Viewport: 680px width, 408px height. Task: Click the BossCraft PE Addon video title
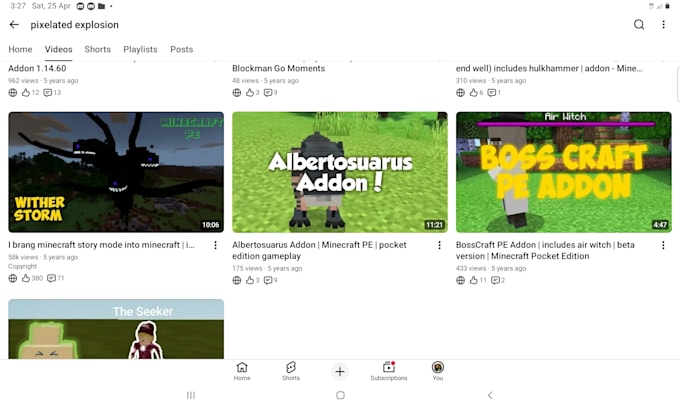545,251
